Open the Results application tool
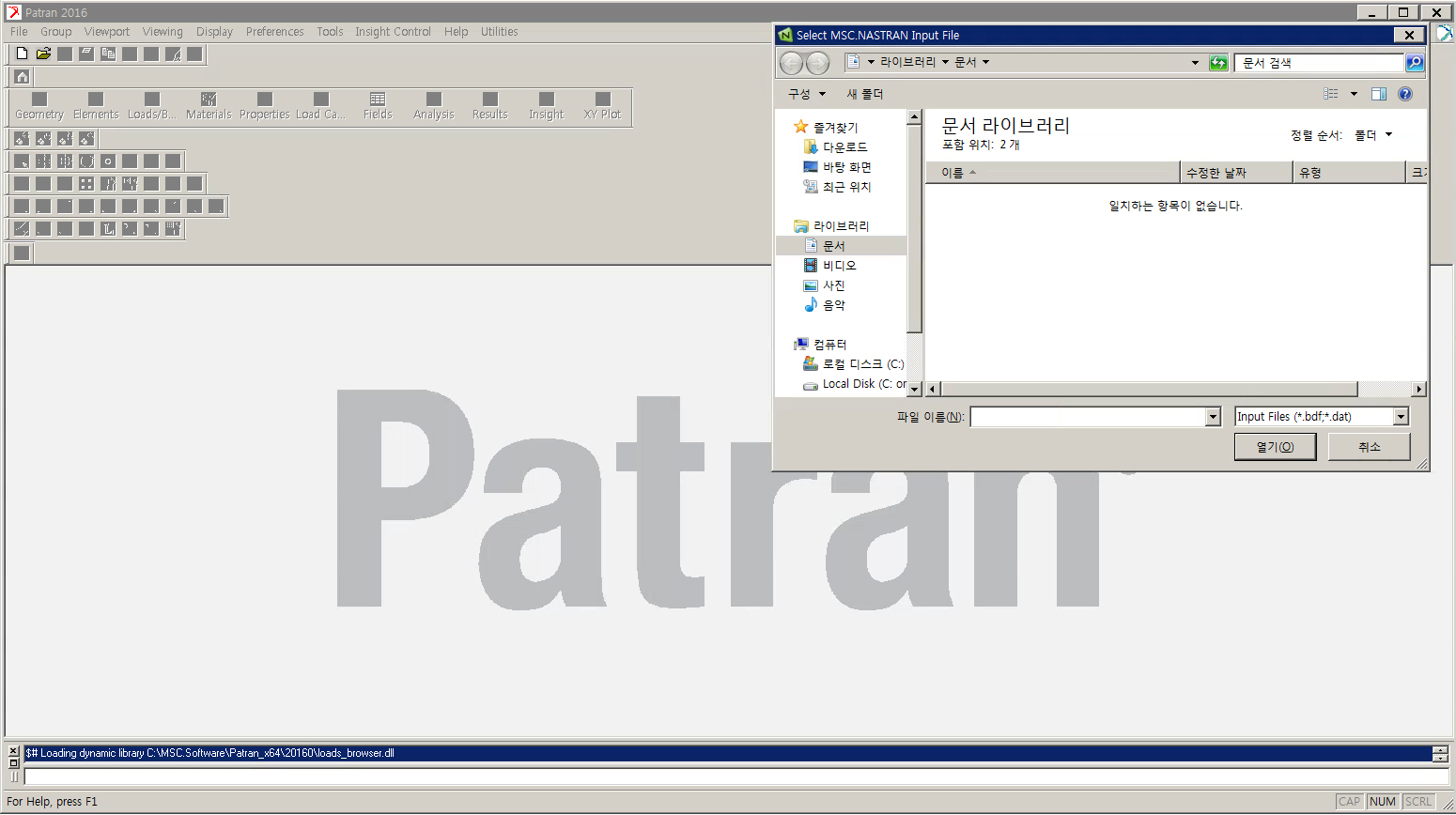 click(490, 106)
